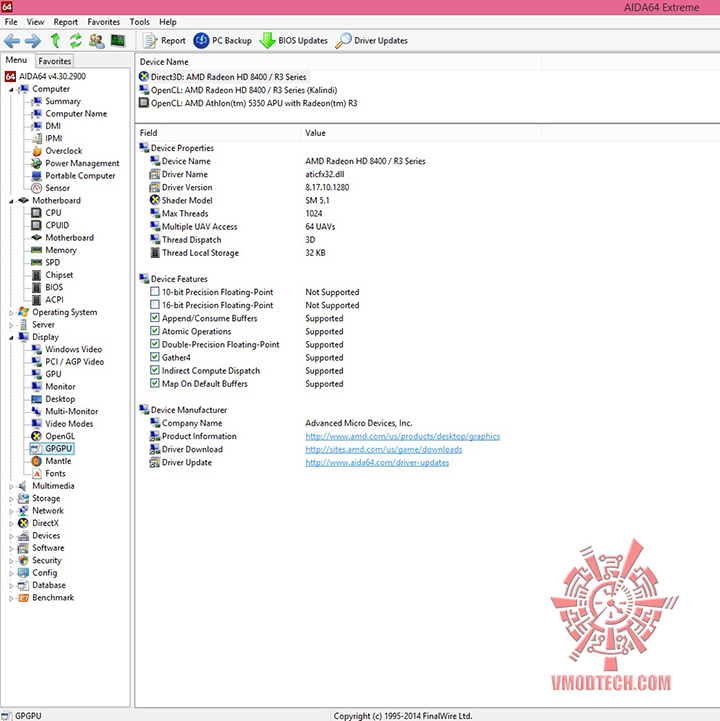Select Windows Video under Display
720x721 pixels.
73,349
